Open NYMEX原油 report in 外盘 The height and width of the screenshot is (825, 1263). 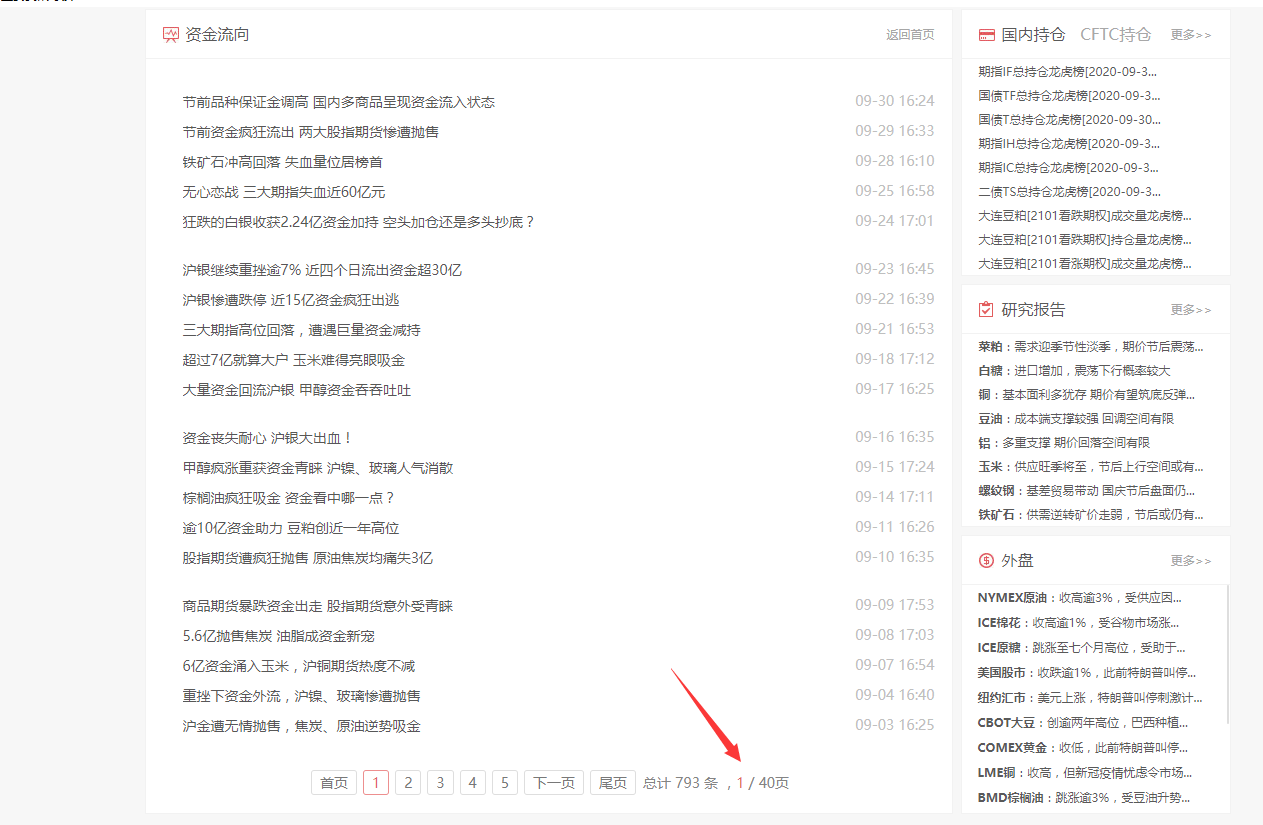1080,598
